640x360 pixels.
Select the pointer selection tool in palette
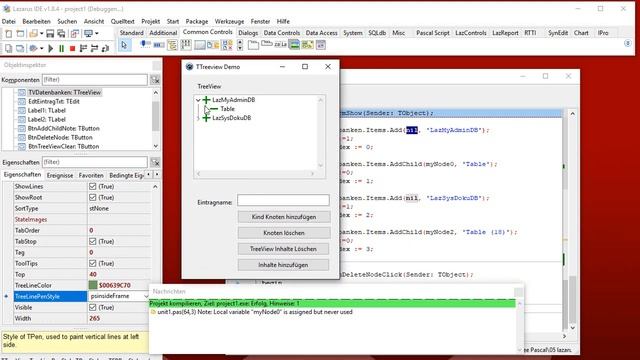coord(124,45)
